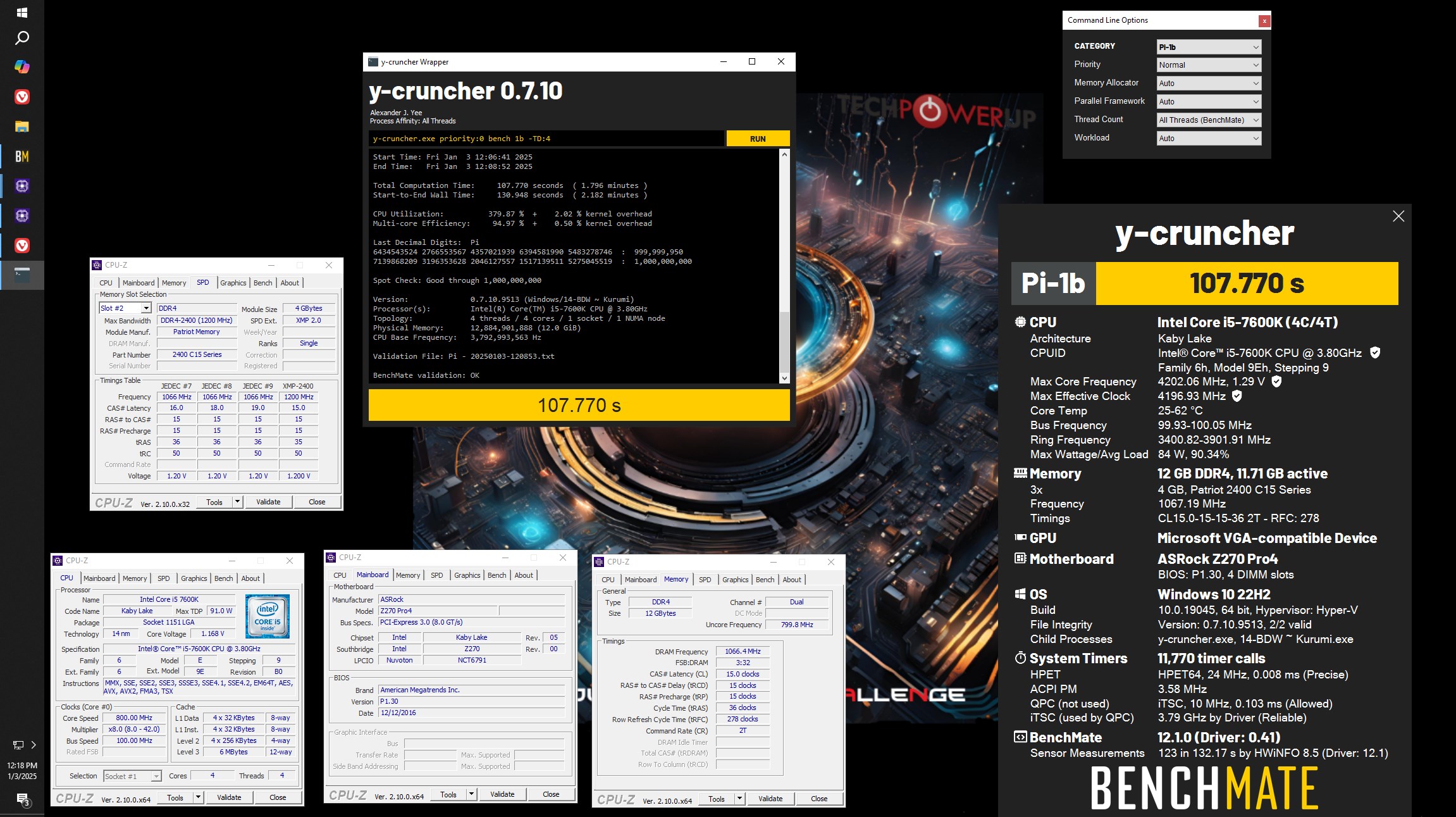Click Validate in CPU-Z Mainboard window
Viewport: 1456px width, 817px height.
502,794
